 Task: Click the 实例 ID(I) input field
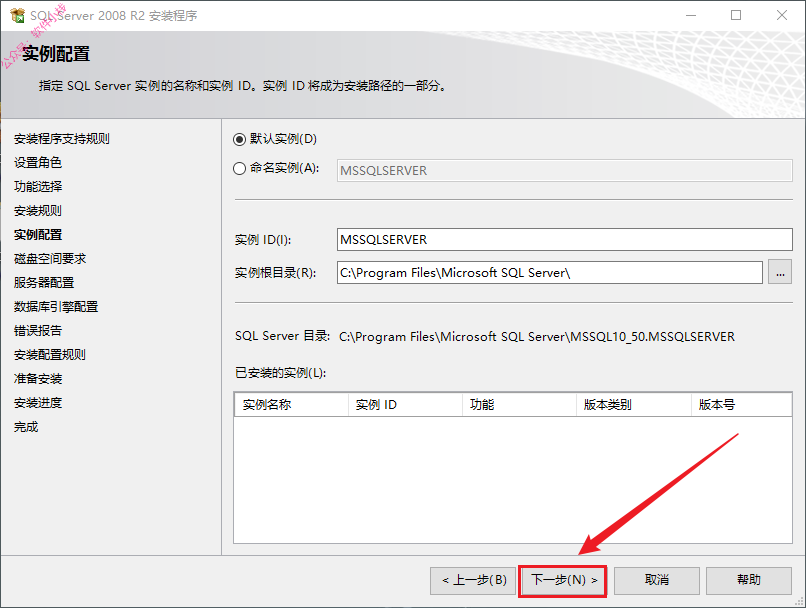click(x=564, y=239)
